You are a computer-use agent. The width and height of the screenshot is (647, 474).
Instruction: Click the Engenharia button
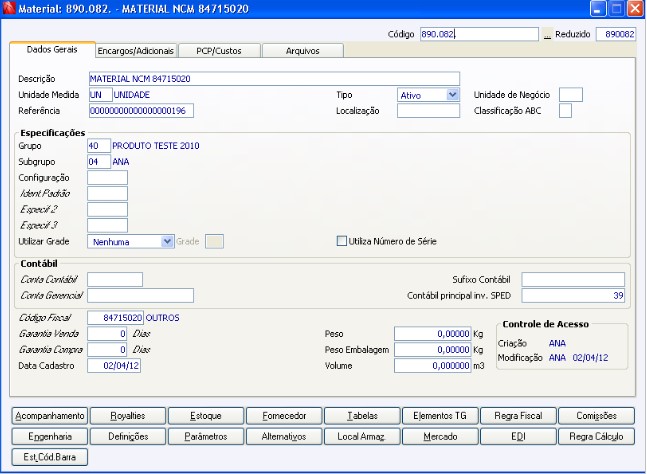point(49,436)
